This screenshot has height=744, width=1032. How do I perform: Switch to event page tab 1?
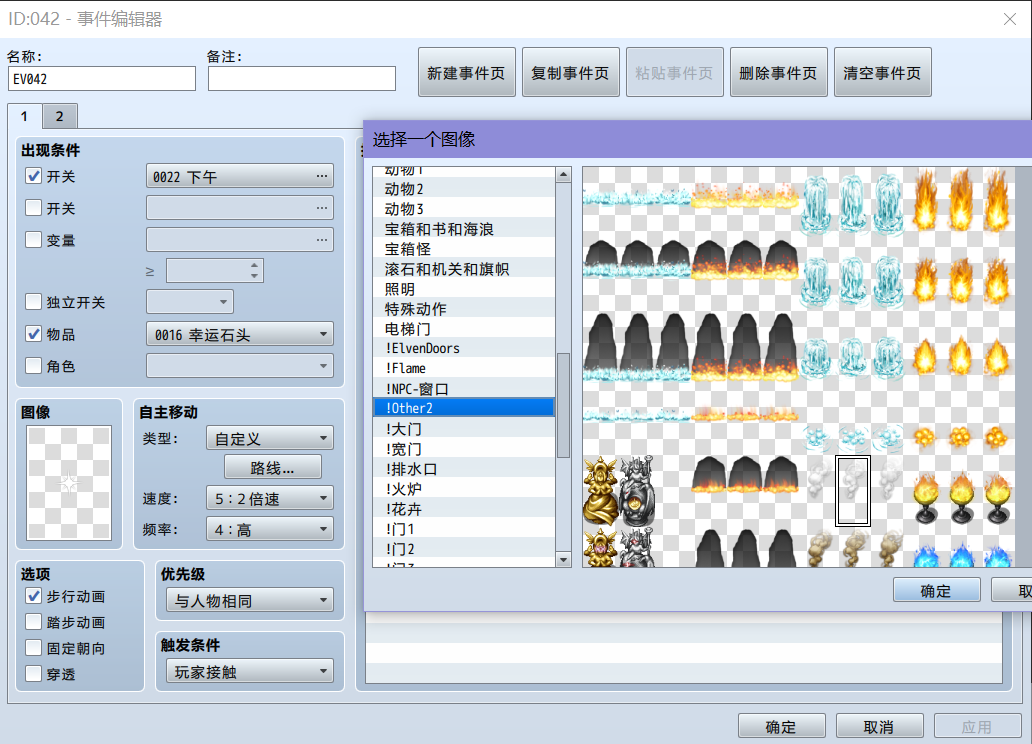click(x=25, y=116)
